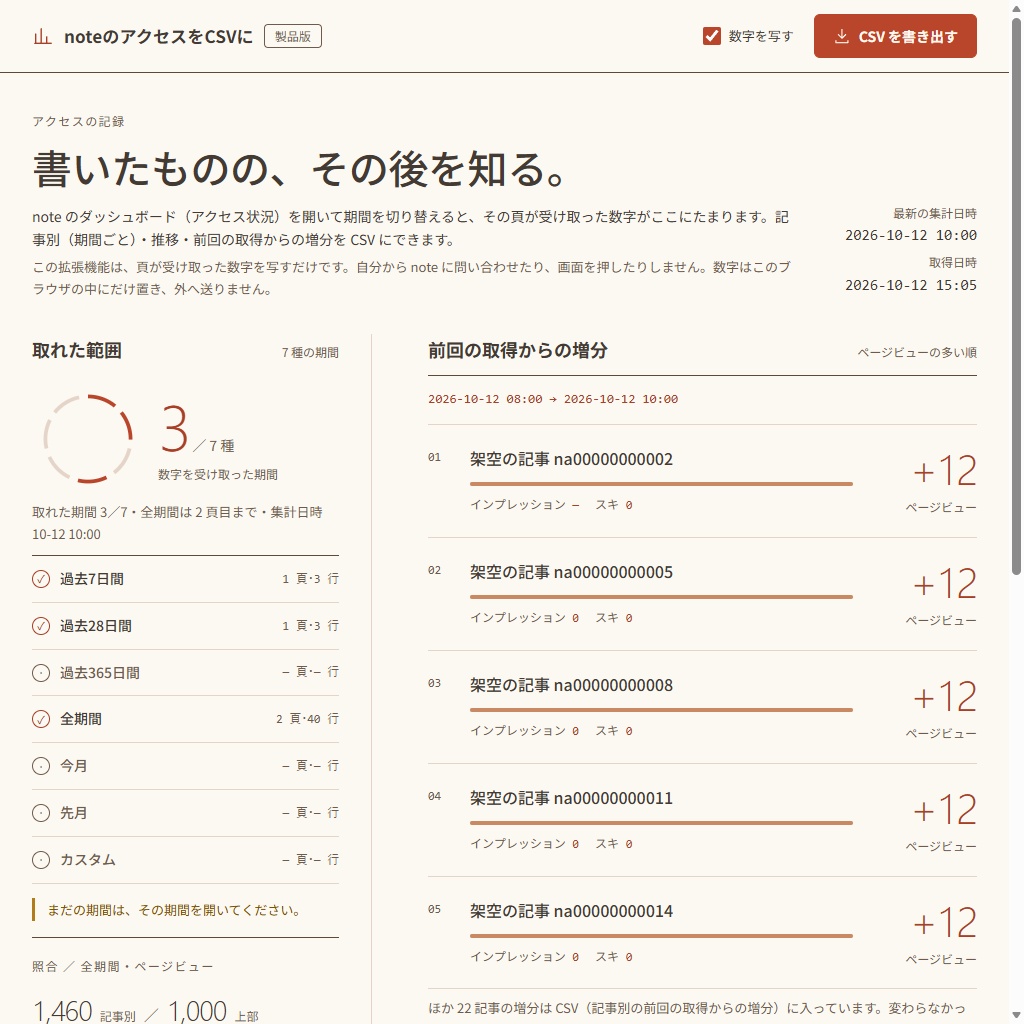Image resolution: width=1024 pixels, height=1024 pixels.
Task: Click check circle icon beside 過去28日間
Action: 41,626
